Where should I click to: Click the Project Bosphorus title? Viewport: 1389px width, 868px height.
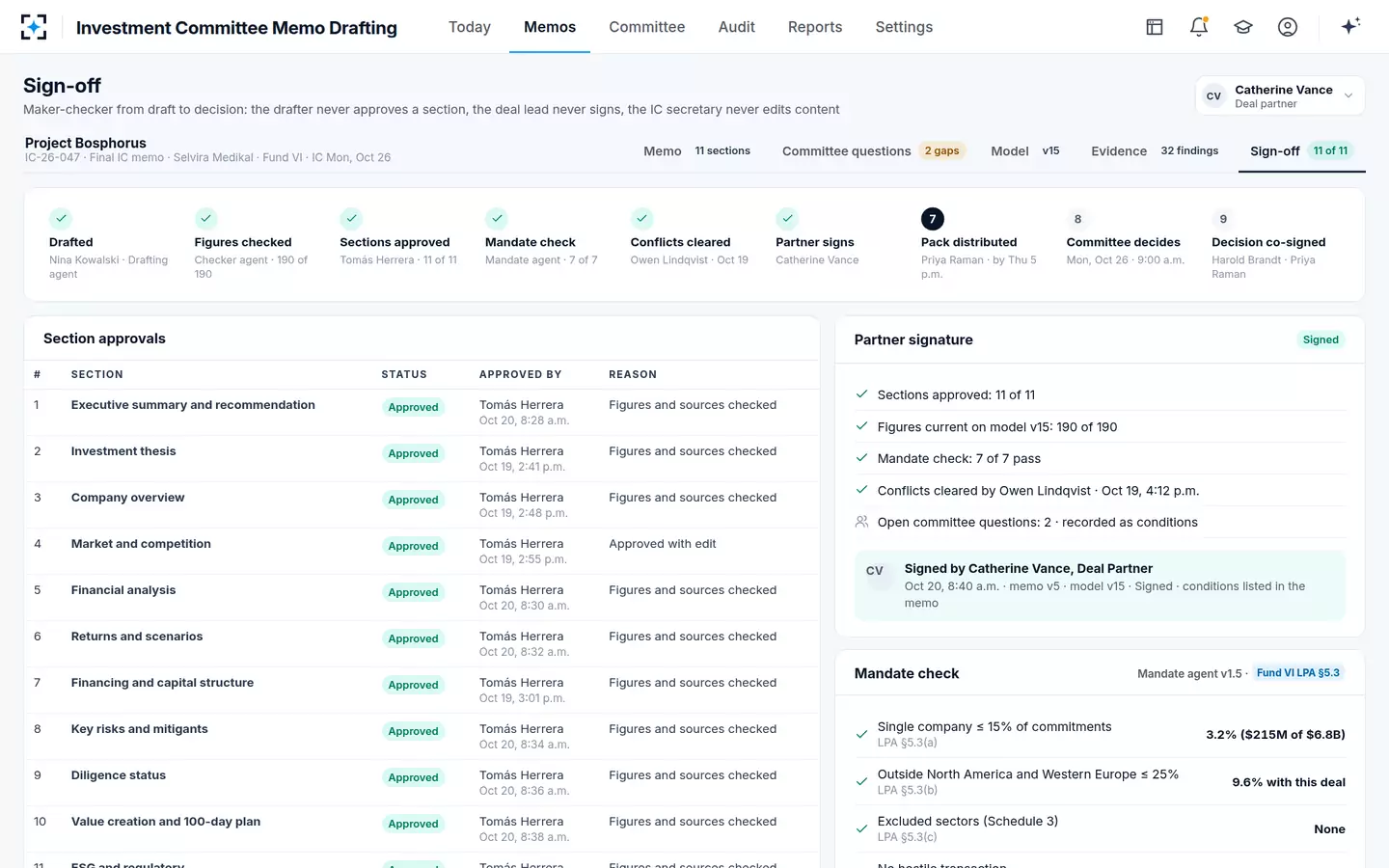click(x=86, y=143)
